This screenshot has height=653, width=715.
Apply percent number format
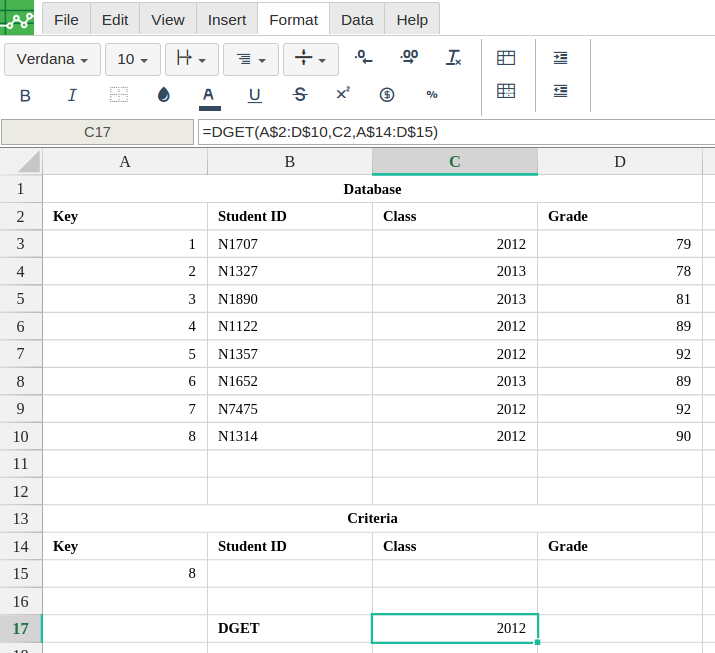[x=432, y=95]
